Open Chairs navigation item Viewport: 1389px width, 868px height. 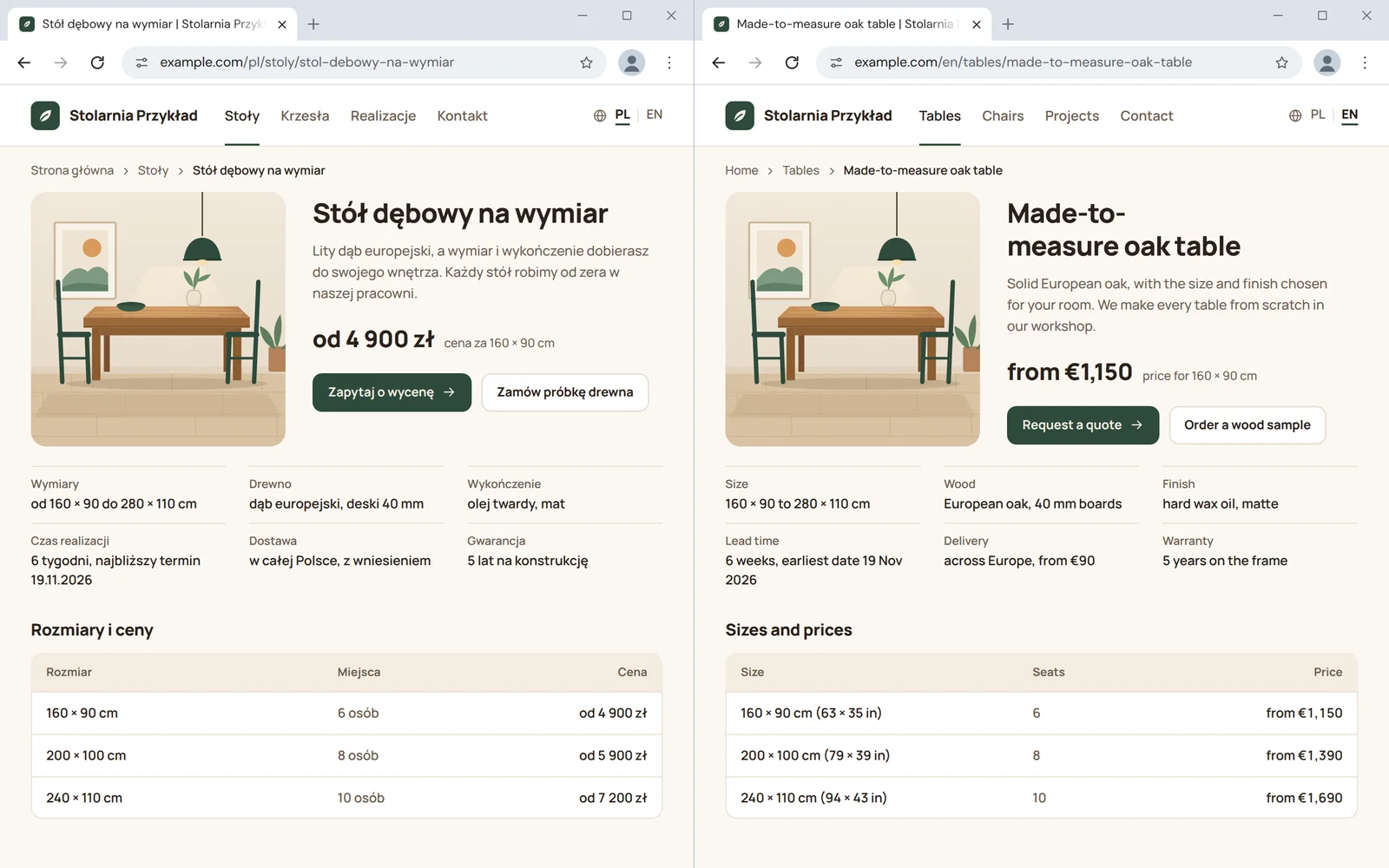pos(1003,115)
